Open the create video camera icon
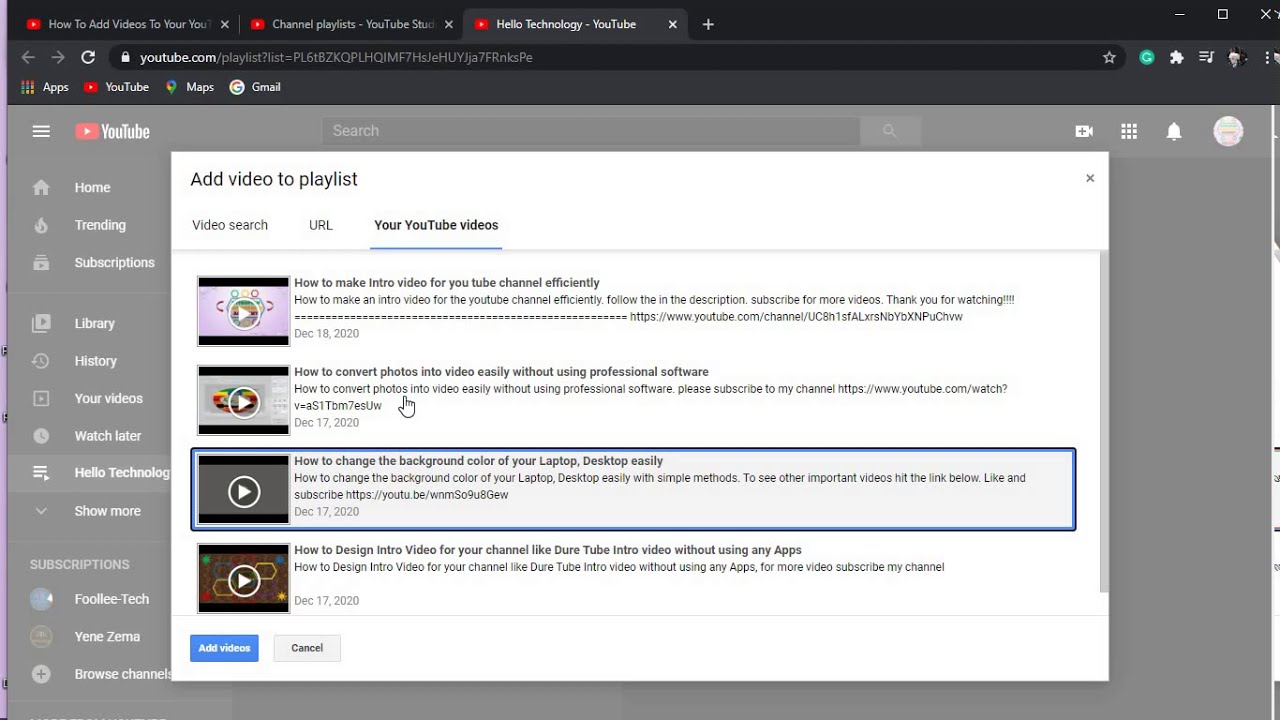 [x=1084, y=131]
